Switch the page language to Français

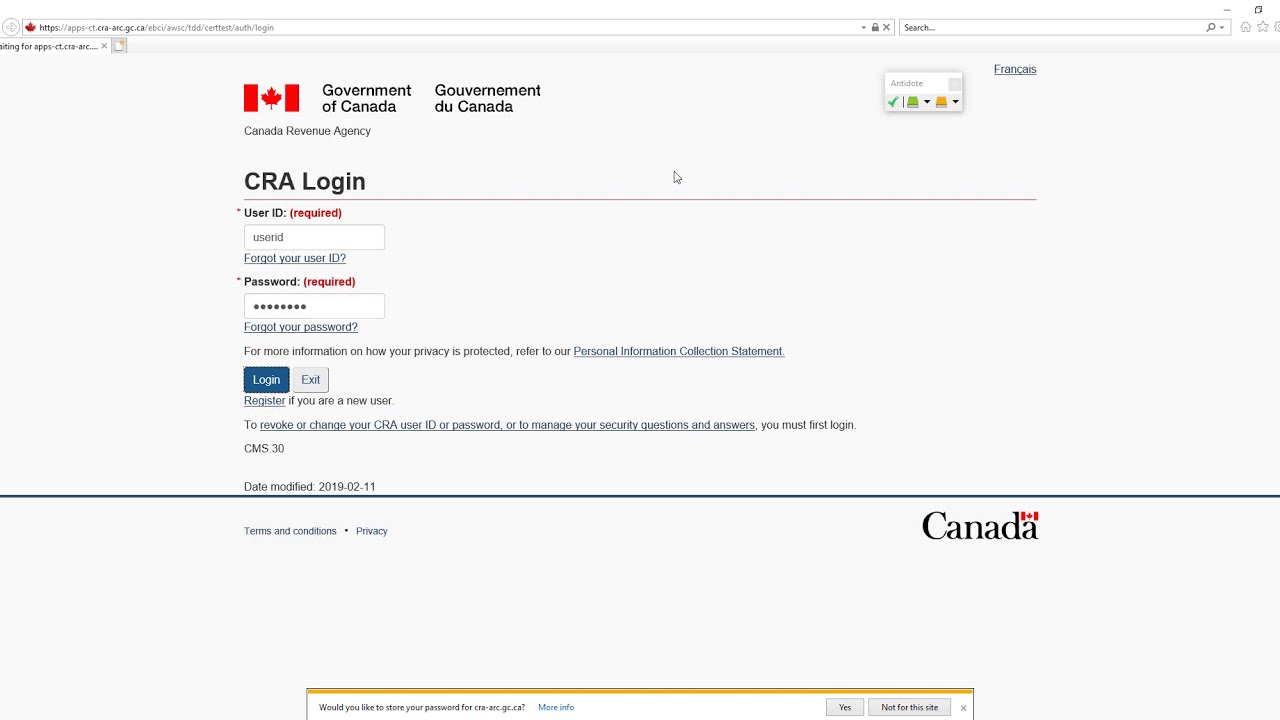coord(1015,69)
